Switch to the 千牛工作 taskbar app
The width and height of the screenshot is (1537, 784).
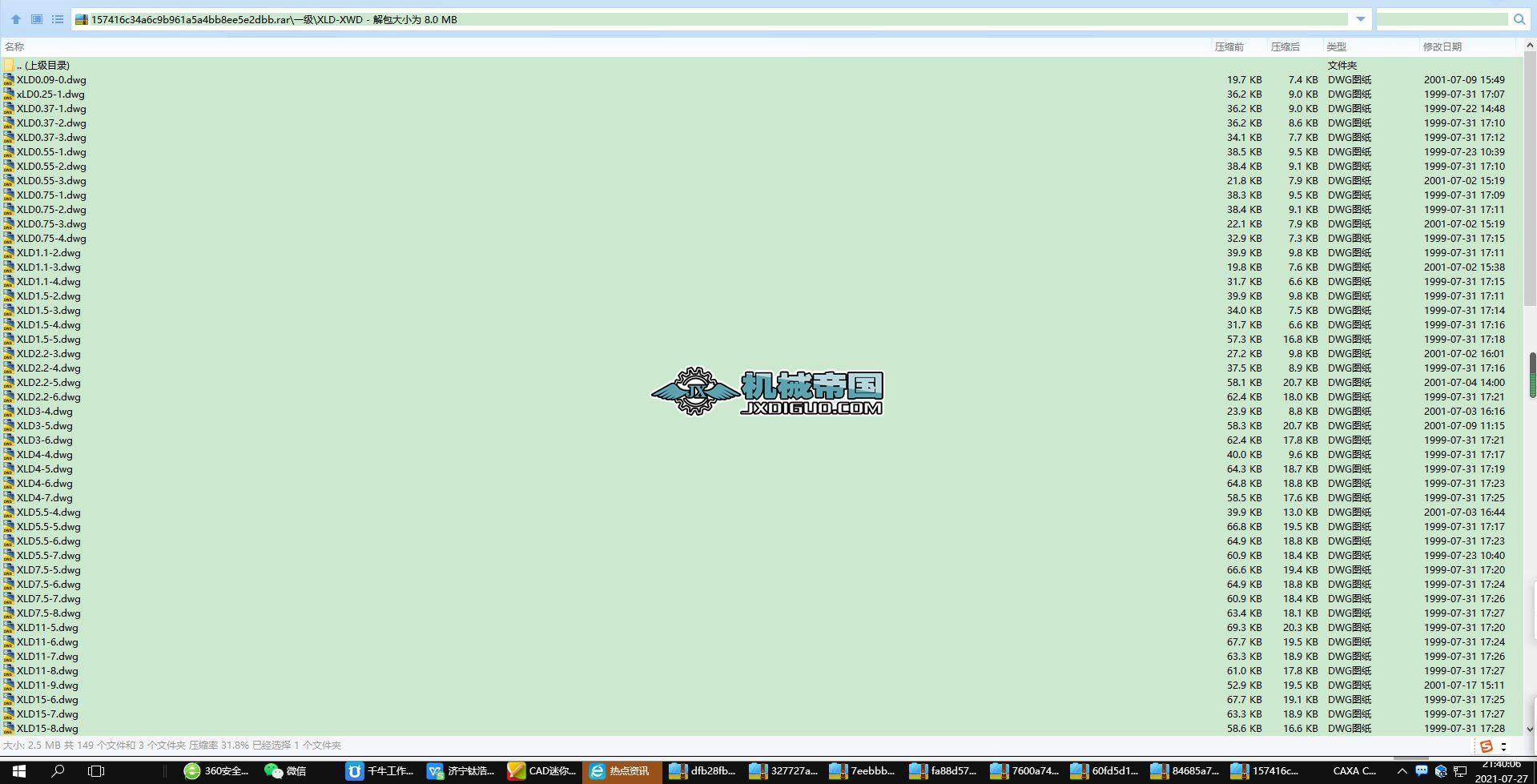pos(380,770)
